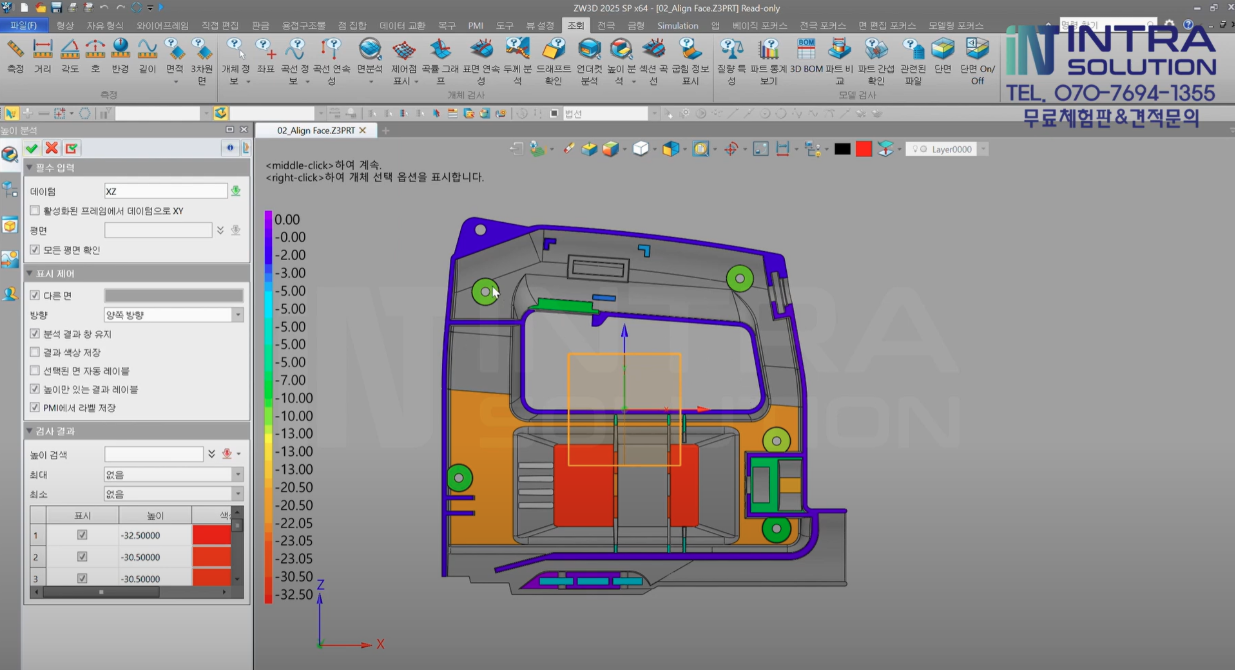The image size is (1235, 670).
Task: Cancel with the red X button
Action: 52,148
